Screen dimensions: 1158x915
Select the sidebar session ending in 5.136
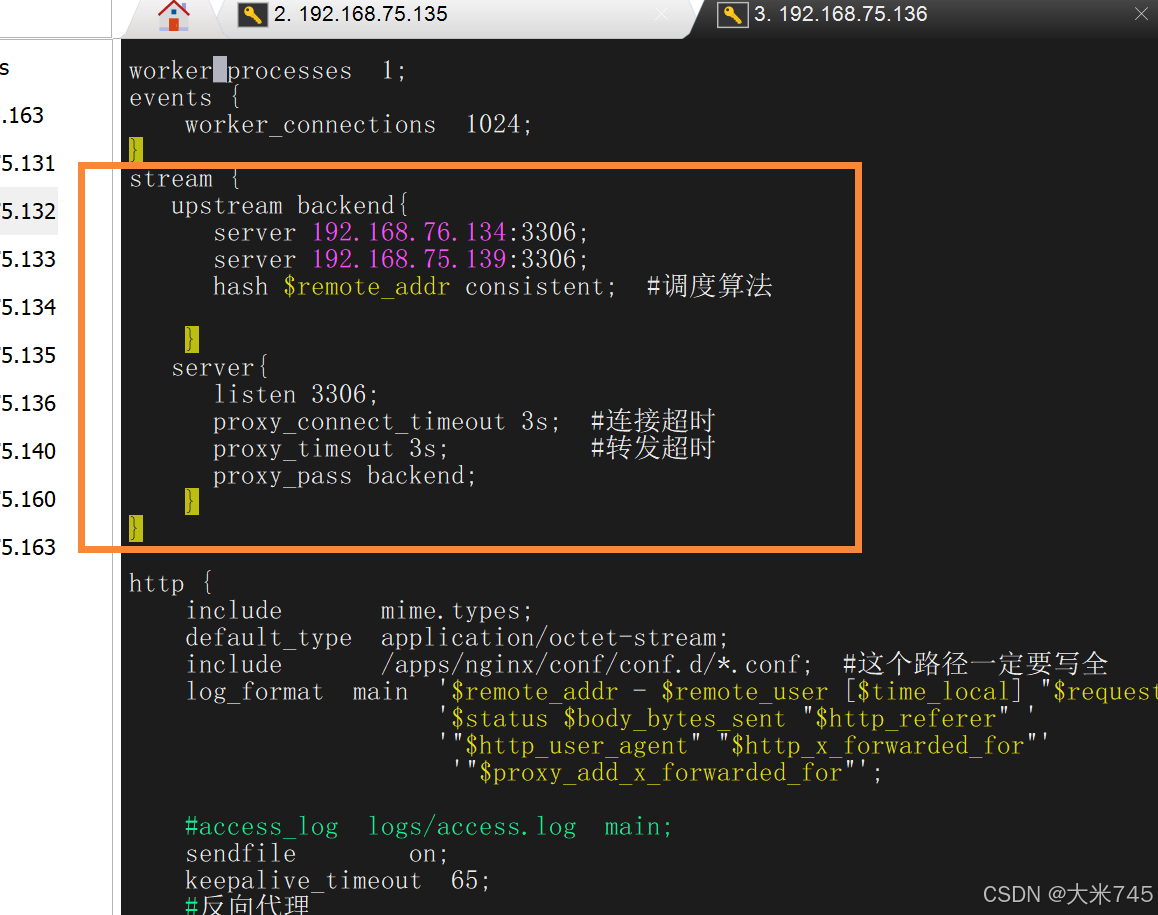point(28,403)
